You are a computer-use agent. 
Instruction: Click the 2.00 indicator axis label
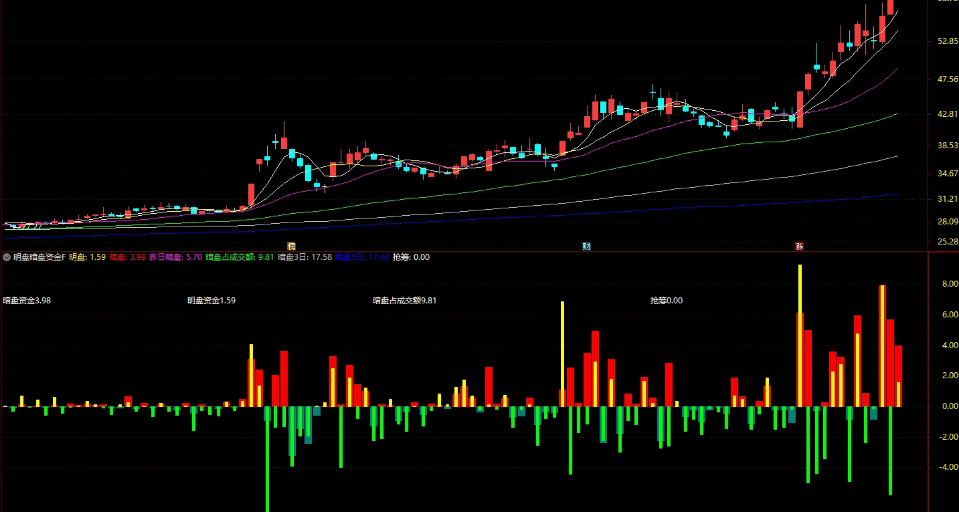point(950,376)
